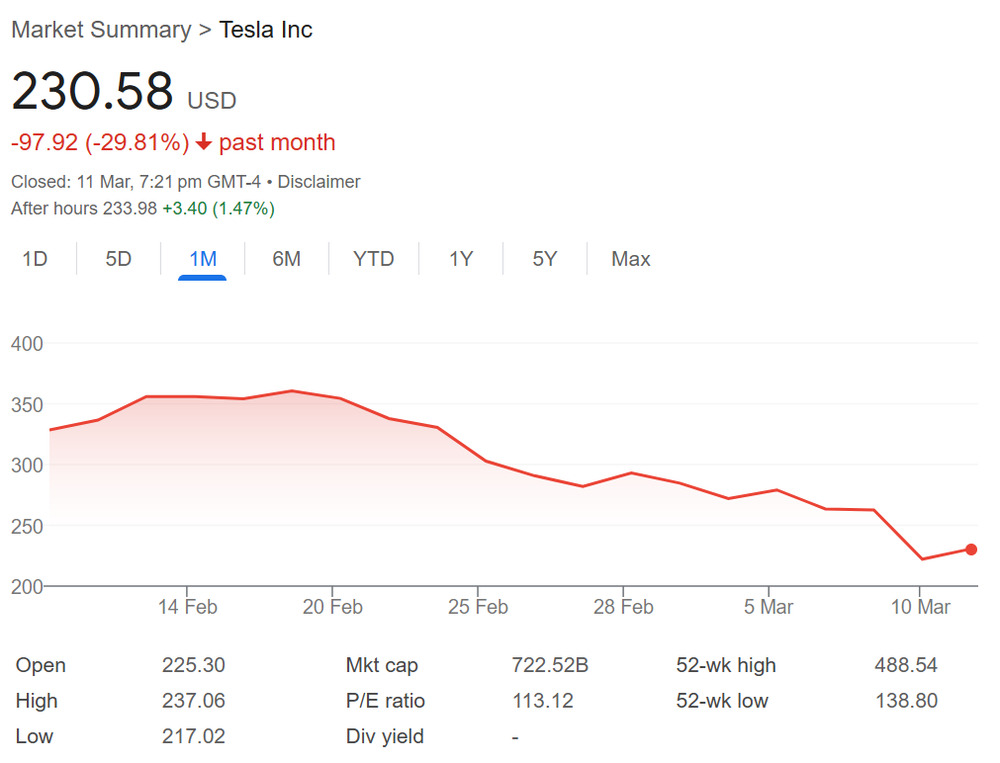Image resolution: width=1000 pixels, height=763 pixels.
Task: Click the P/E ratio label
Action: click(x=385, y=701)
